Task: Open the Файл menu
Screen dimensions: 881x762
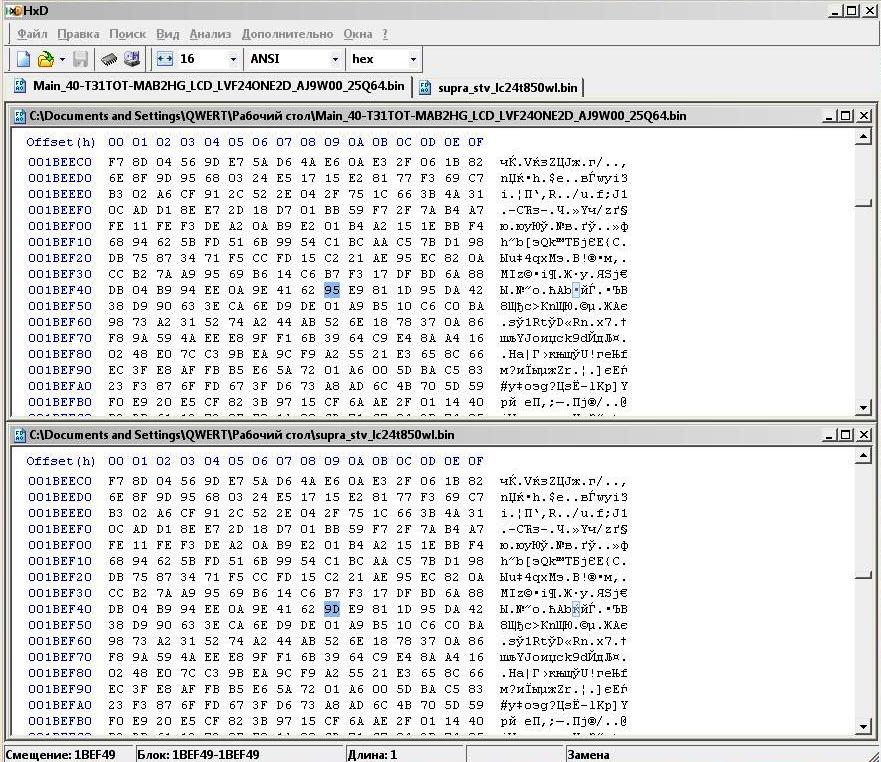Action: (32, 34)
